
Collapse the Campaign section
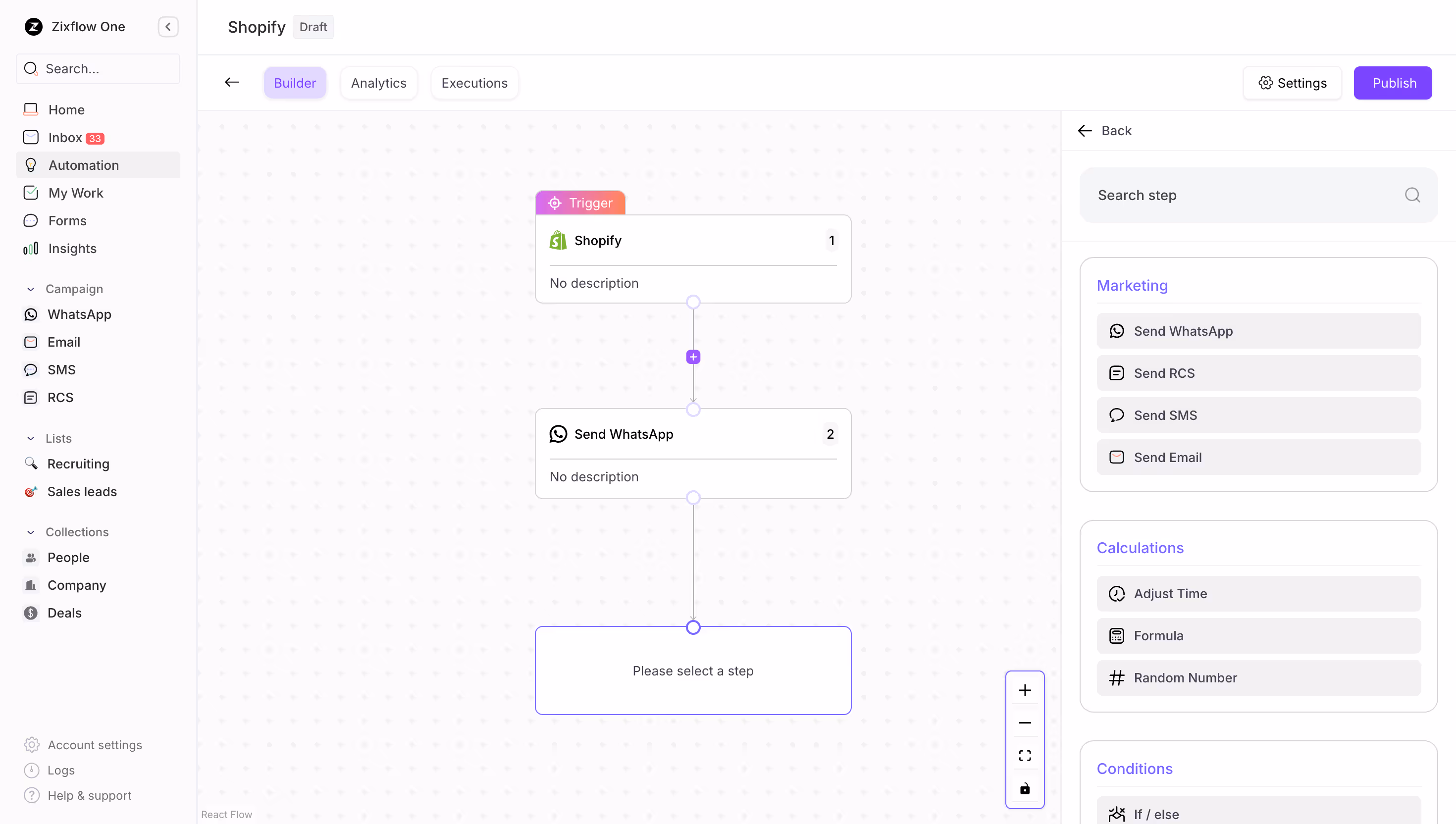point(31,289)
